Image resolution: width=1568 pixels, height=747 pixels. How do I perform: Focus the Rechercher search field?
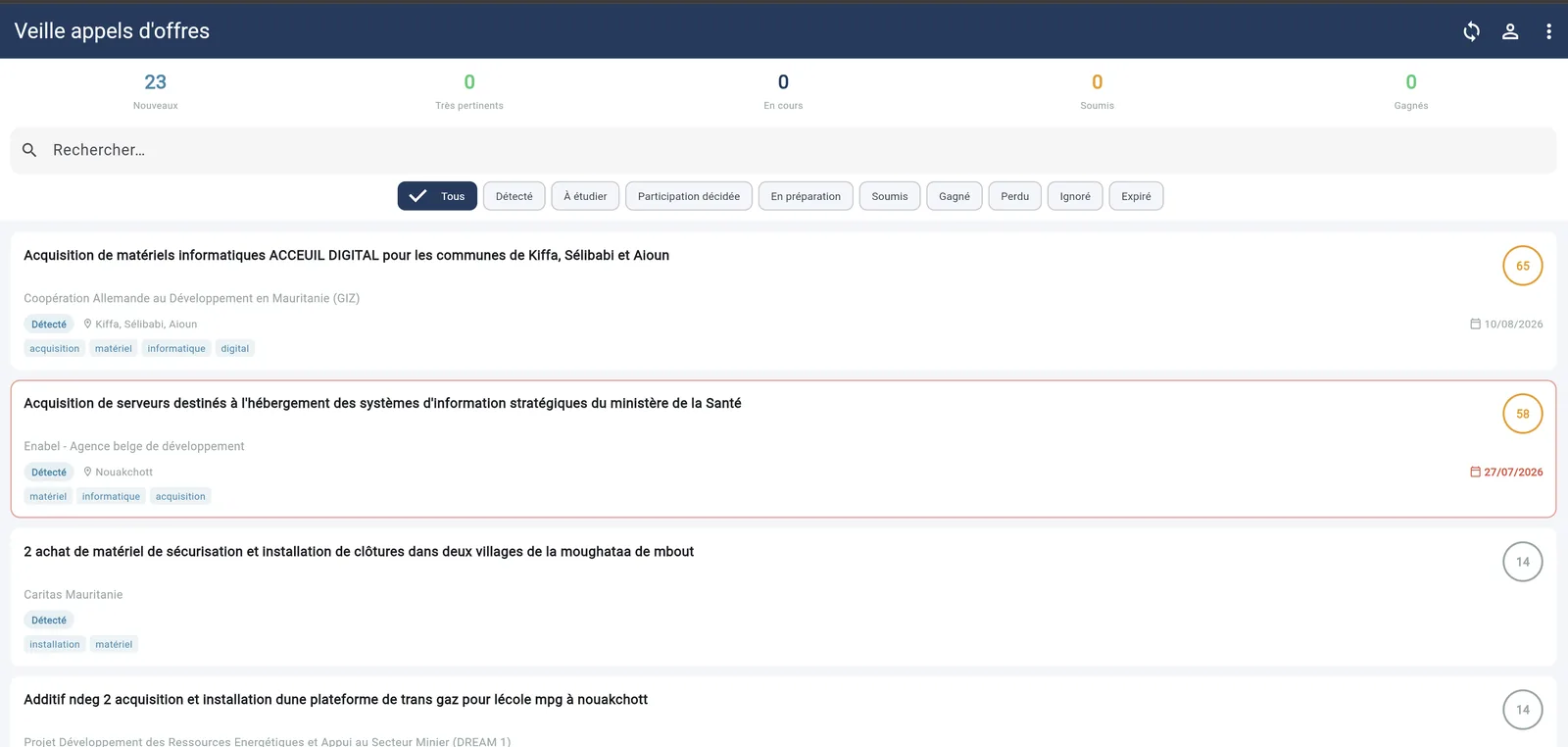783,150
